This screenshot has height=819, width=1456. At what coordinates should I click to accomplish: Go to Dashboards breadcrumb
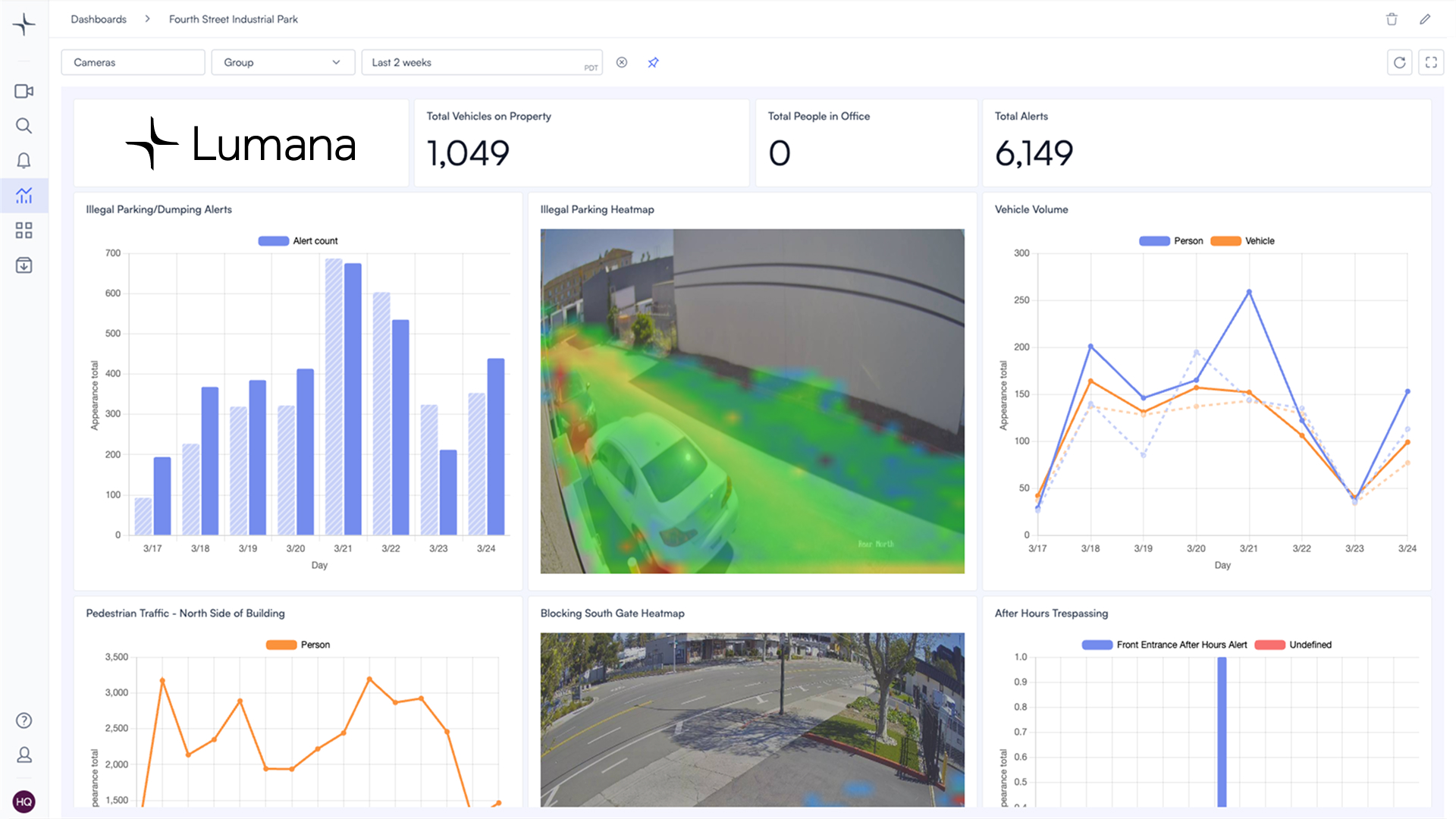click(99, 19)
